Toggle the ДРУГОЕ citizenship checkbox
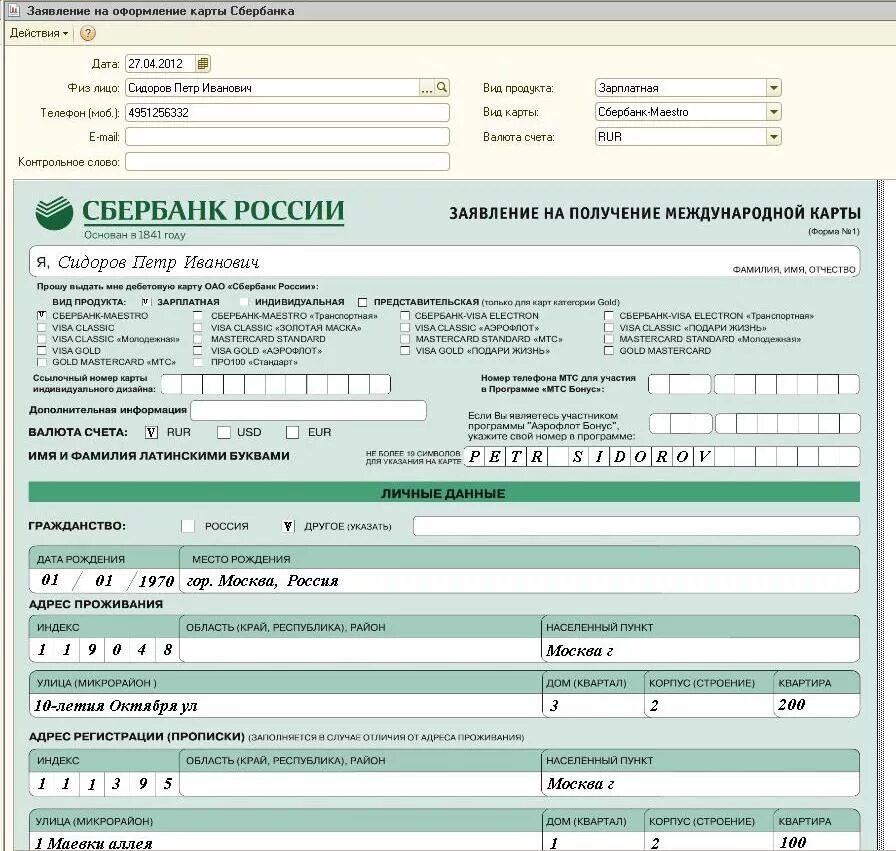 (288, 526)
